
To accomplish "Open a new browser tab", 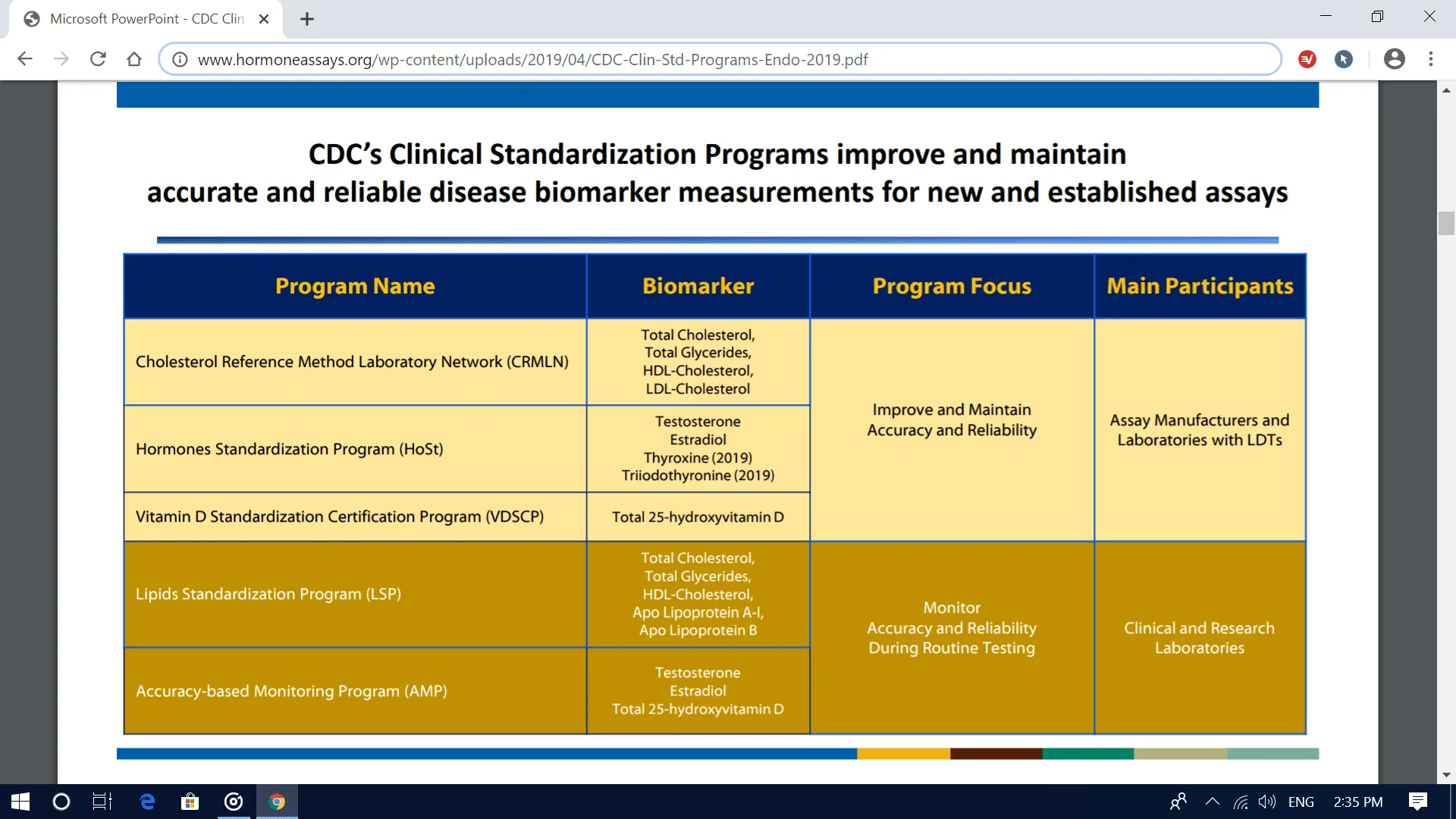I will 307,19.
